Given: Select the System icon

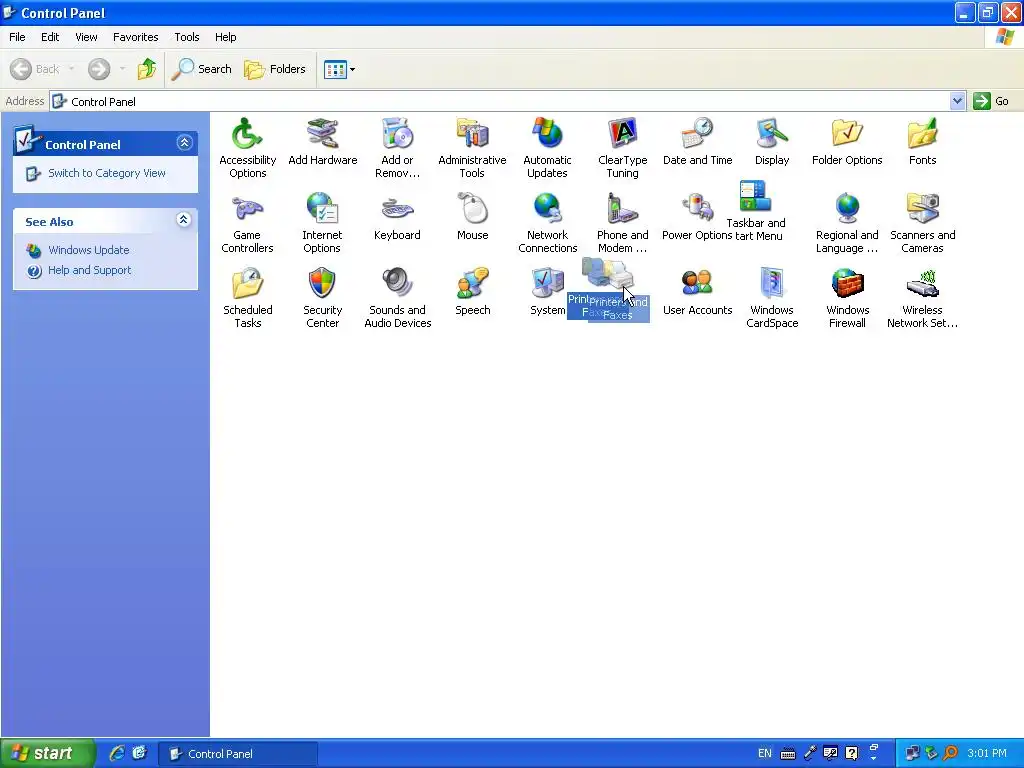Looking at the screenshot, I should pos(547,285).
